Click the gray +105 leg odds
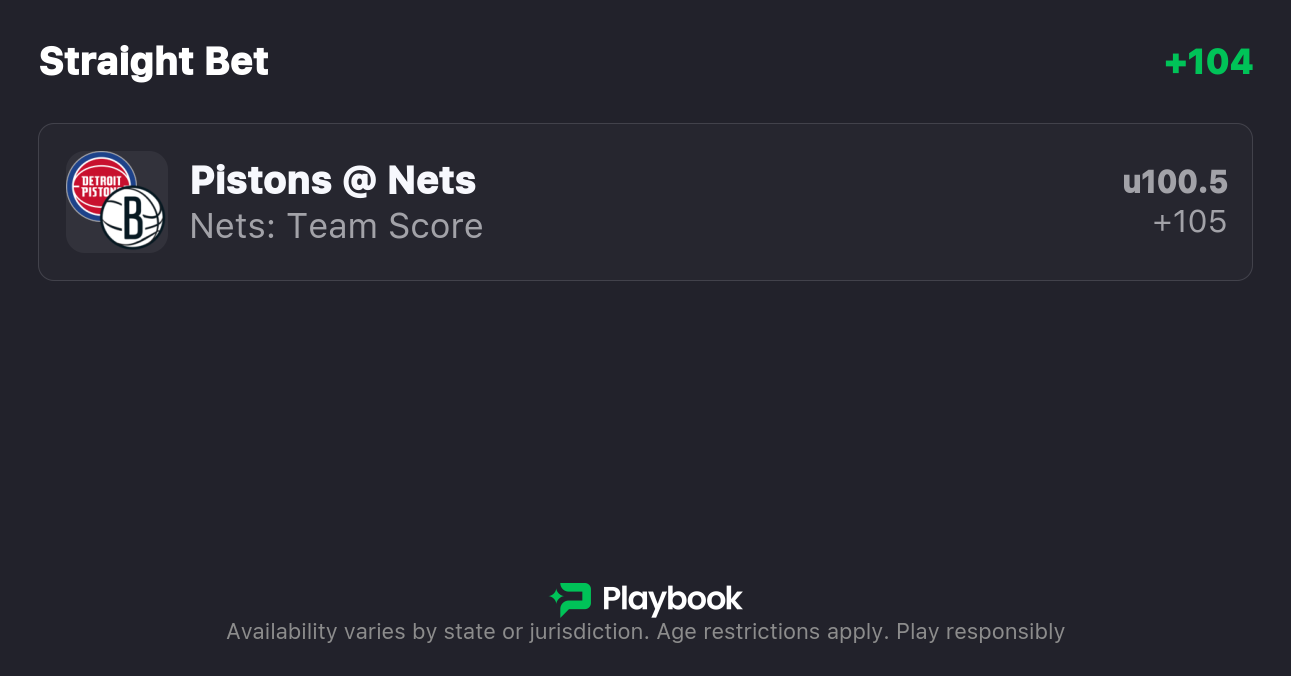 1189,222
